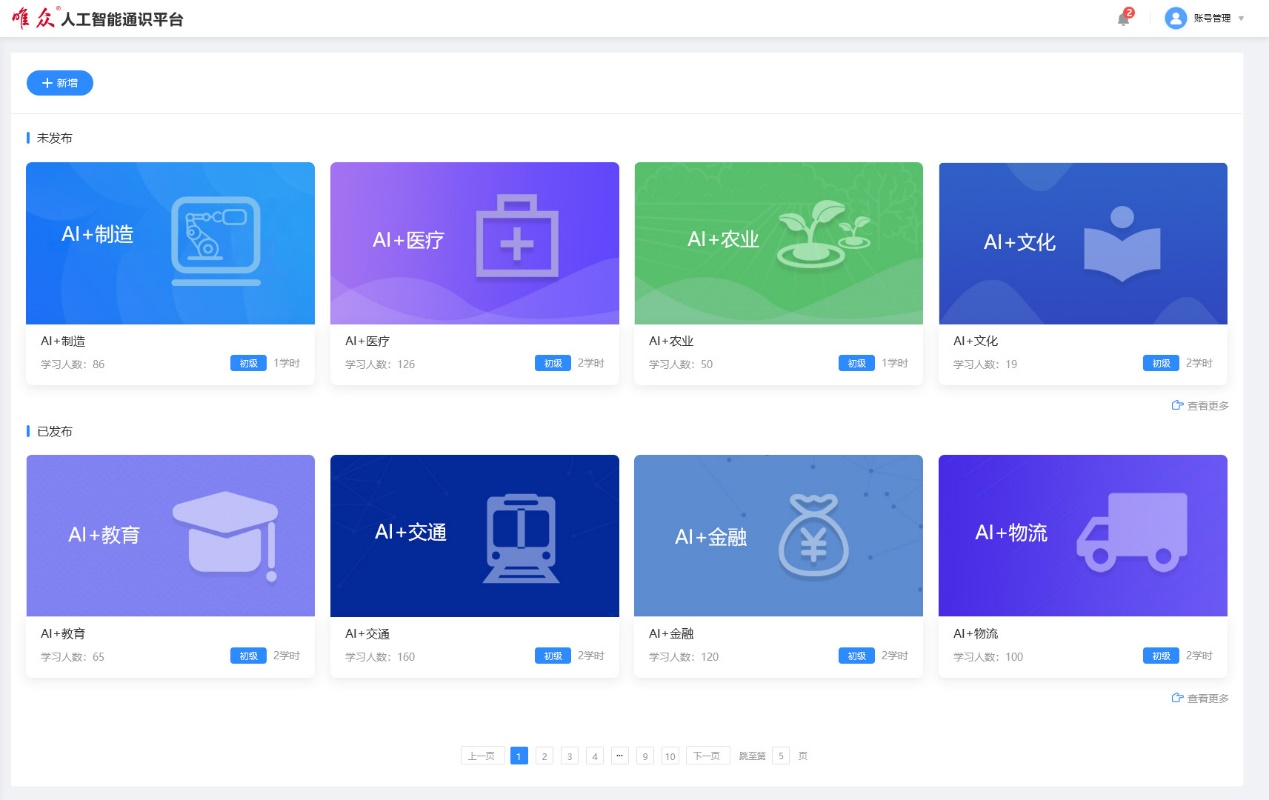Click the robot arm icon on AI+制造 card
Viewport: 1269px width, 800px height.
(215, 240)
